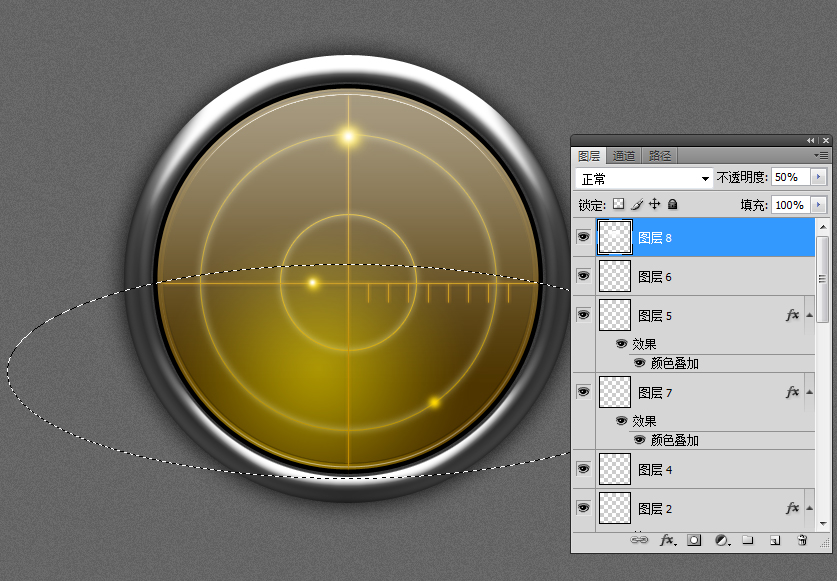This screenshot has height=581, width=837.
Task: Click the 不透明度 label
Action: [742, 177]
